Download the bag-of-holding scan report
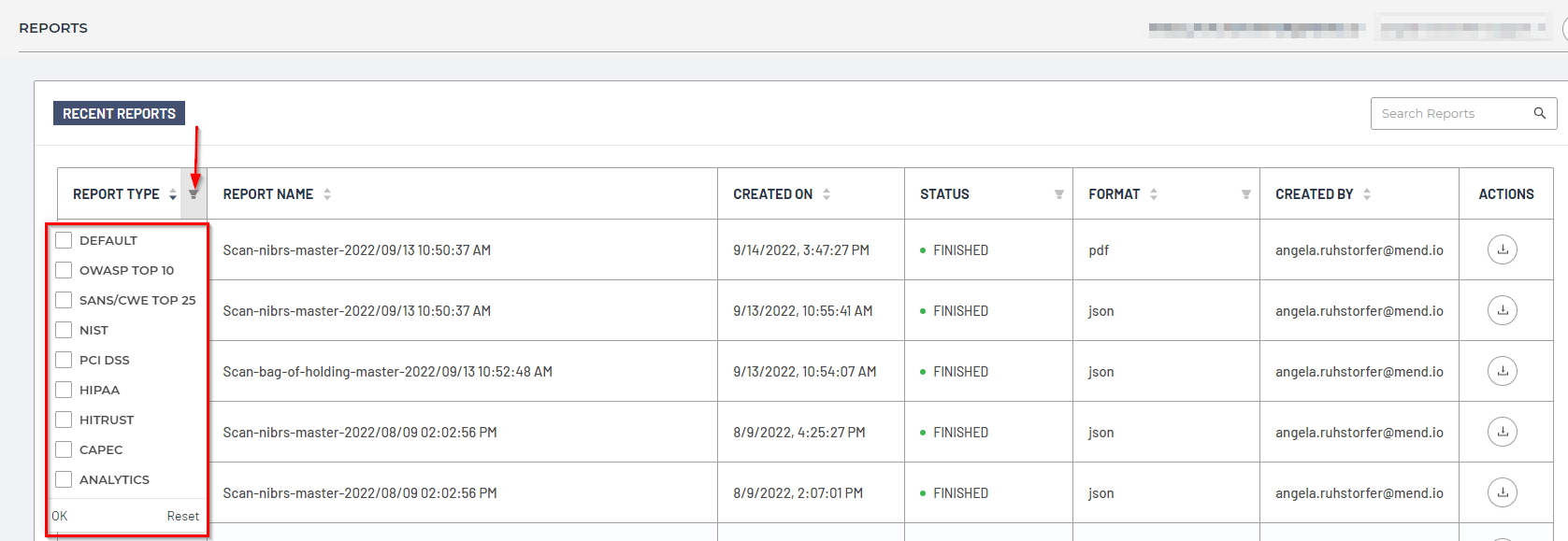Screen dimensions: 1568x541 [1502, 371]
